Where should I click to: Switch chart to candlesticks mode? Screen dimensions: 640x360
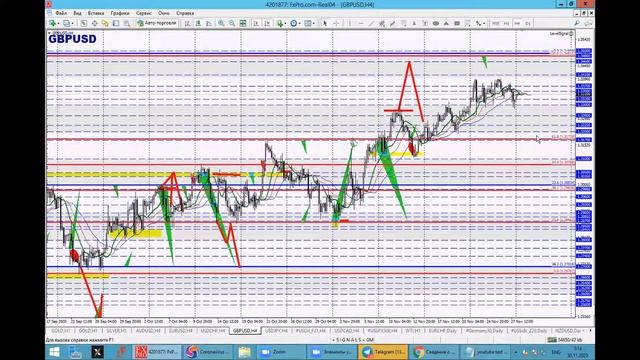[x=198, y=23]
